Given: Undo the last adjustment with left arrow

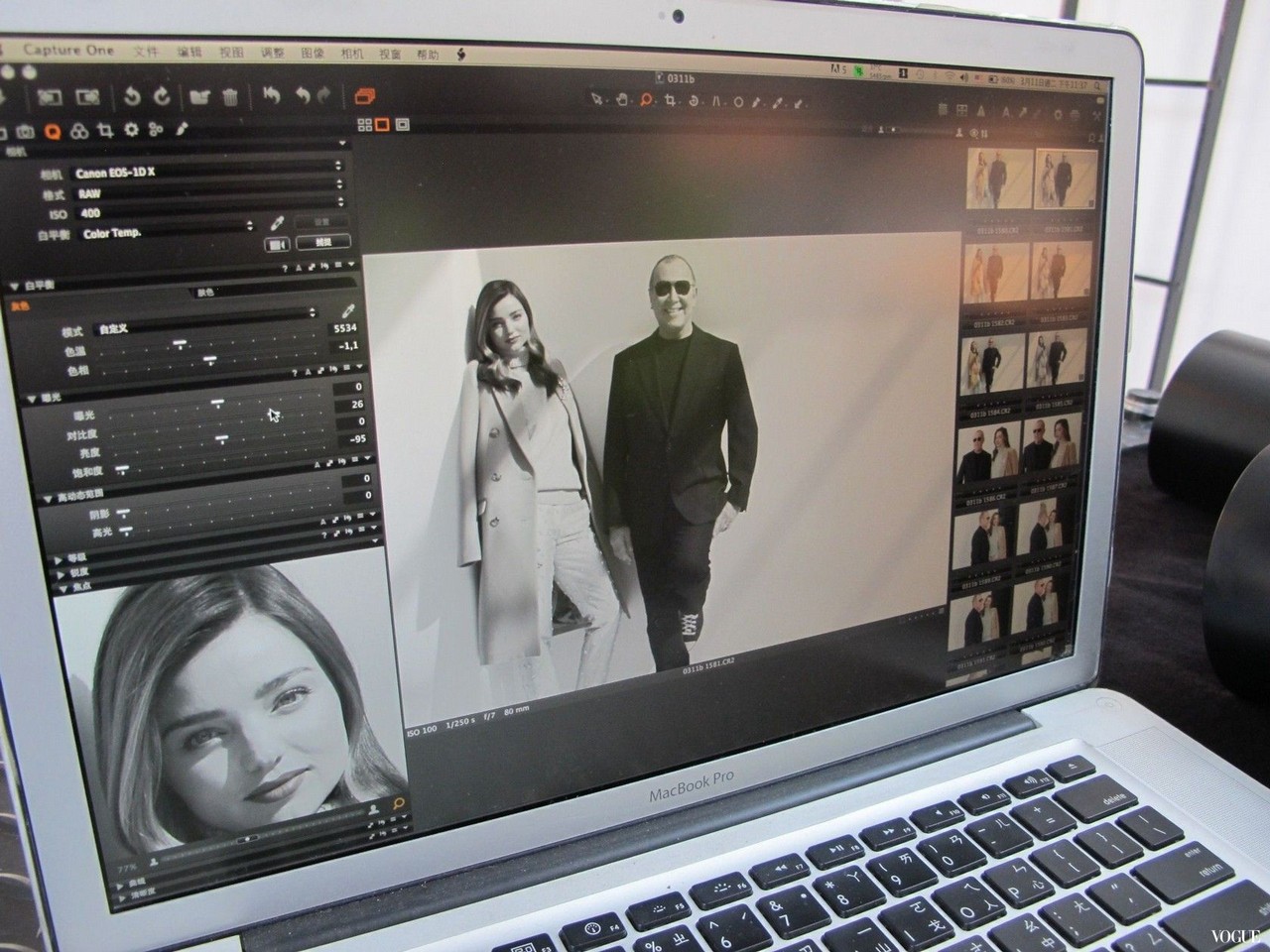Looking at the screenshot, I should 303,96.
